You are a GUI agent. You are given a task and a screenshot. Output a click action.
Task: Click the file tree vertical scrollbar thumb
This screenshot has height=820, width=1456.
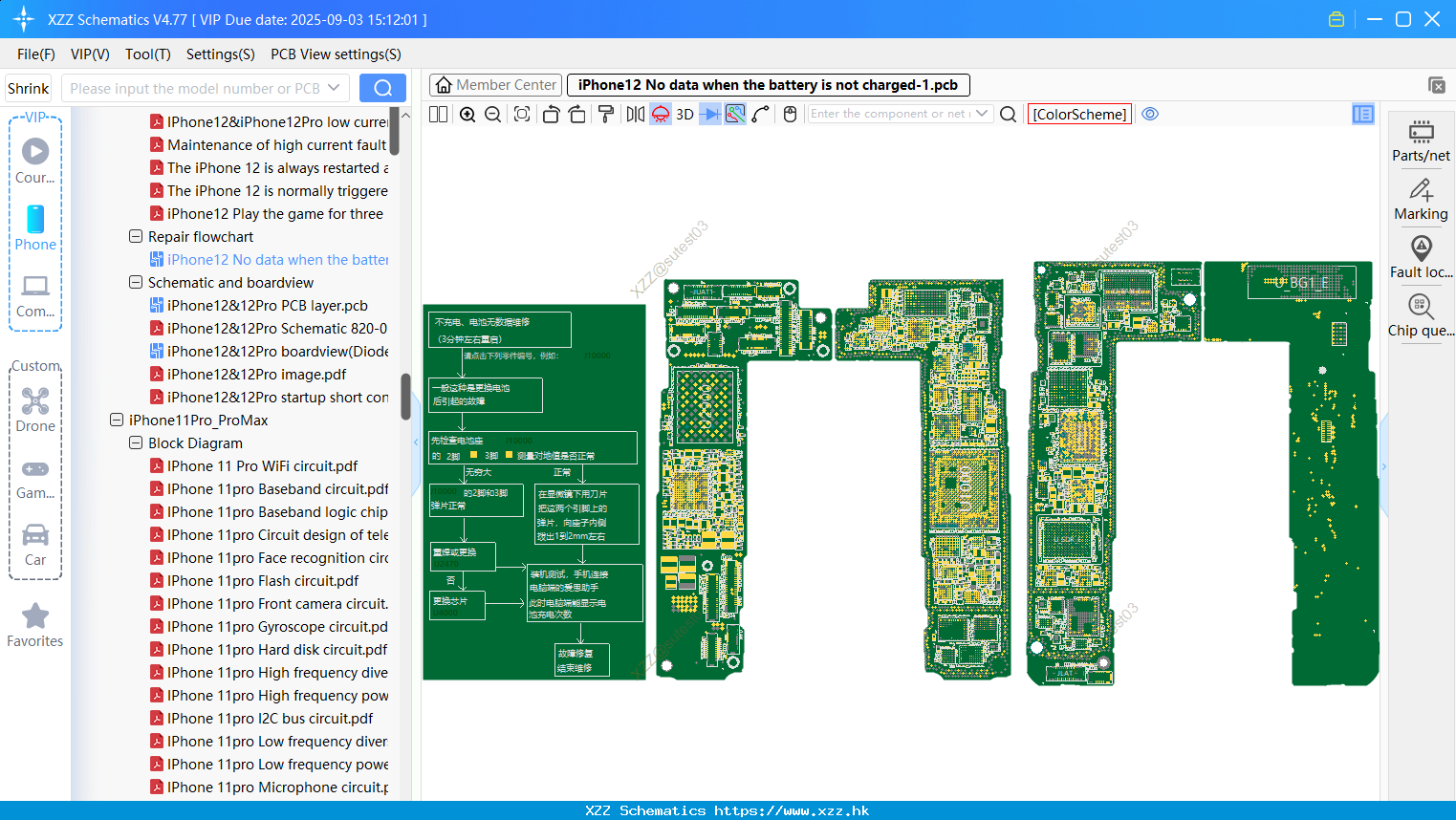(405, 397)
